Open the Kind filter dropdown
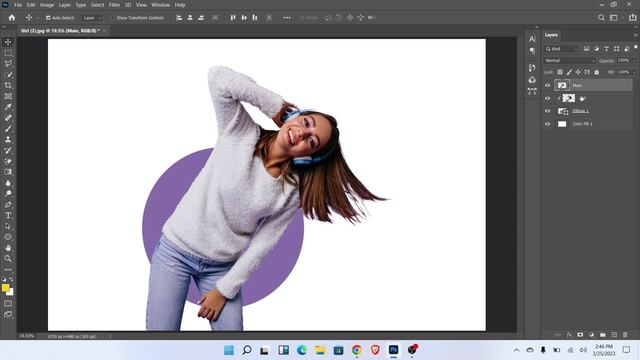 [562, 49]
